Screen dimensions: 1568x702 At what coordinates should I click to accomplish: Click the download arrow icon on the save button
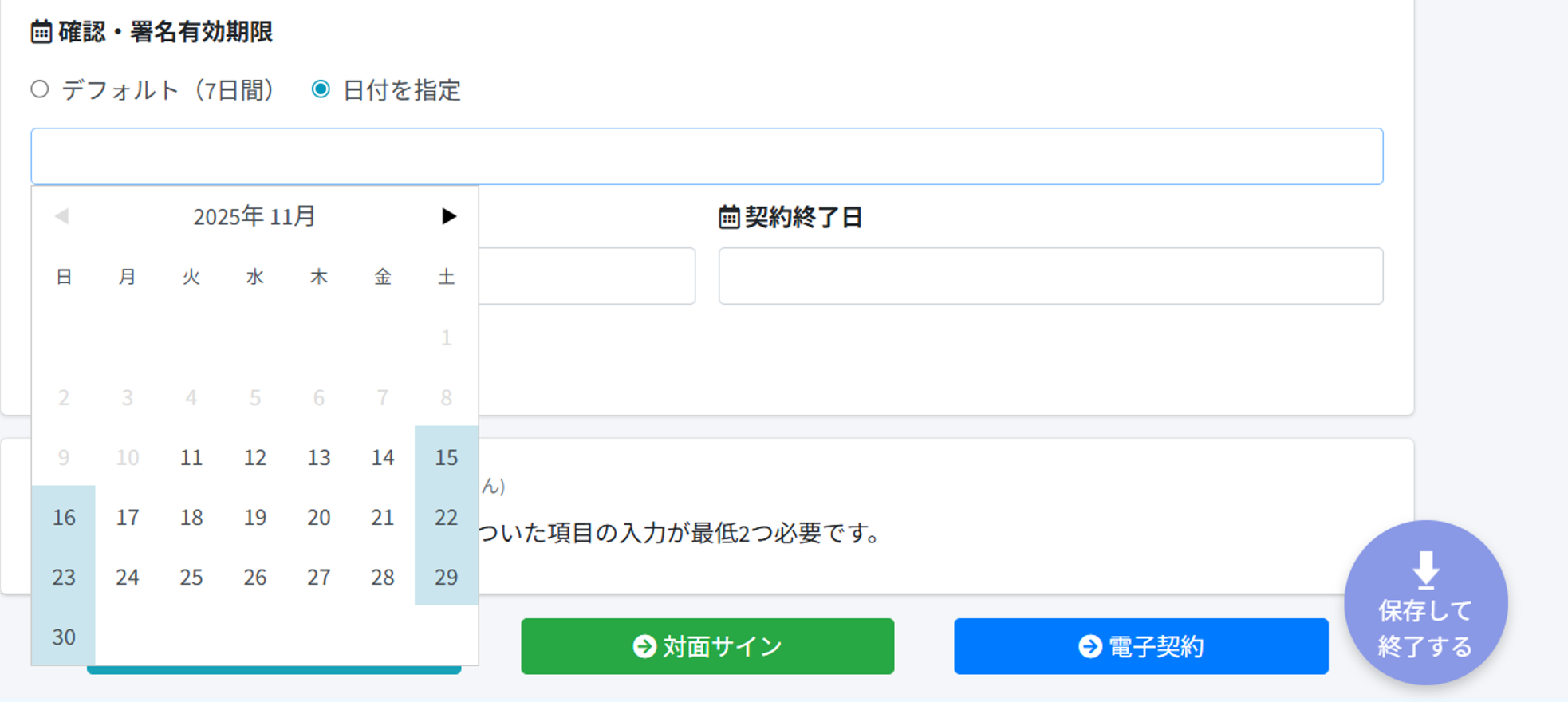click(1425, 569)
